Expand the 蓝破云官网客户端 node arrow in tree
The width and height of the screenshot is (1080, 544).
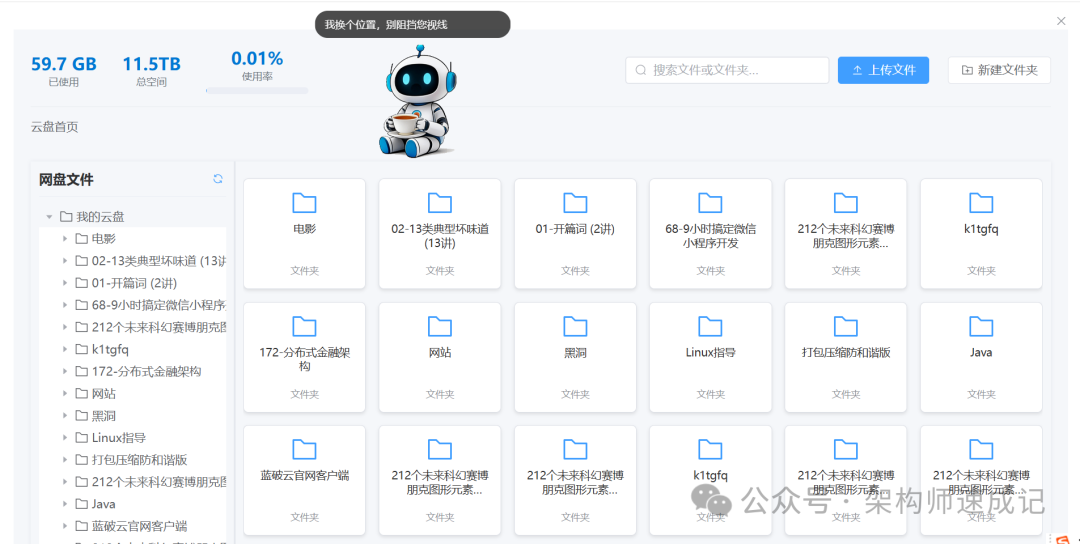pos(65,525)
